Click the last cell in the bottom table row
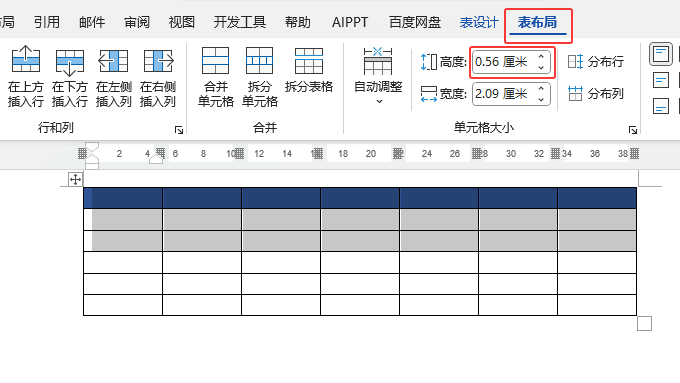 [x=597, y=305]
